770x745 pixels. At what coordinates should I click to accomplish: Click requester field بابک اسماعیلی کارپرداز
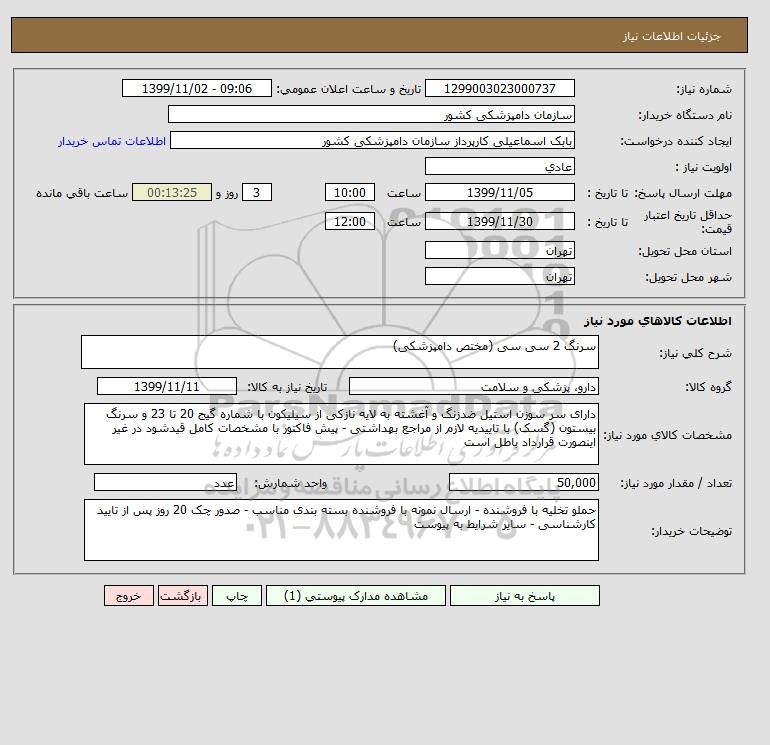click(372, 141)
